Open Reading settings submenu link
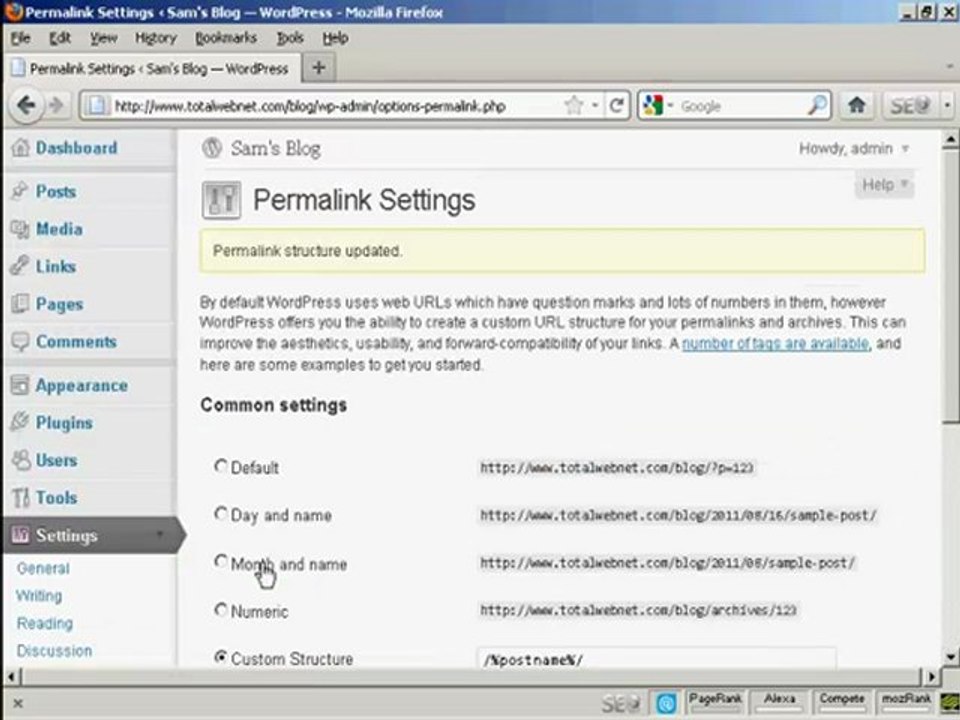This screenshot has width=960, height=720. [x=44, y=623]
